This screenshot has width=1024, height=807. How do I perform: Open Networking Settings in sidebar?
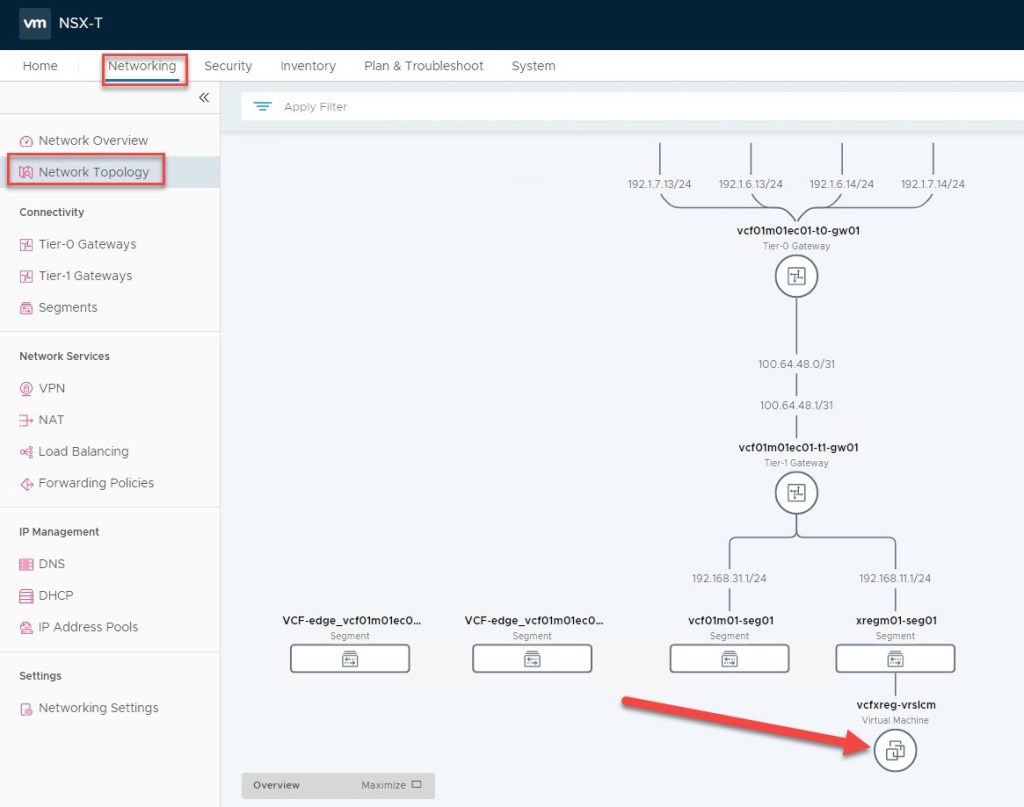[x=98, y=708]
